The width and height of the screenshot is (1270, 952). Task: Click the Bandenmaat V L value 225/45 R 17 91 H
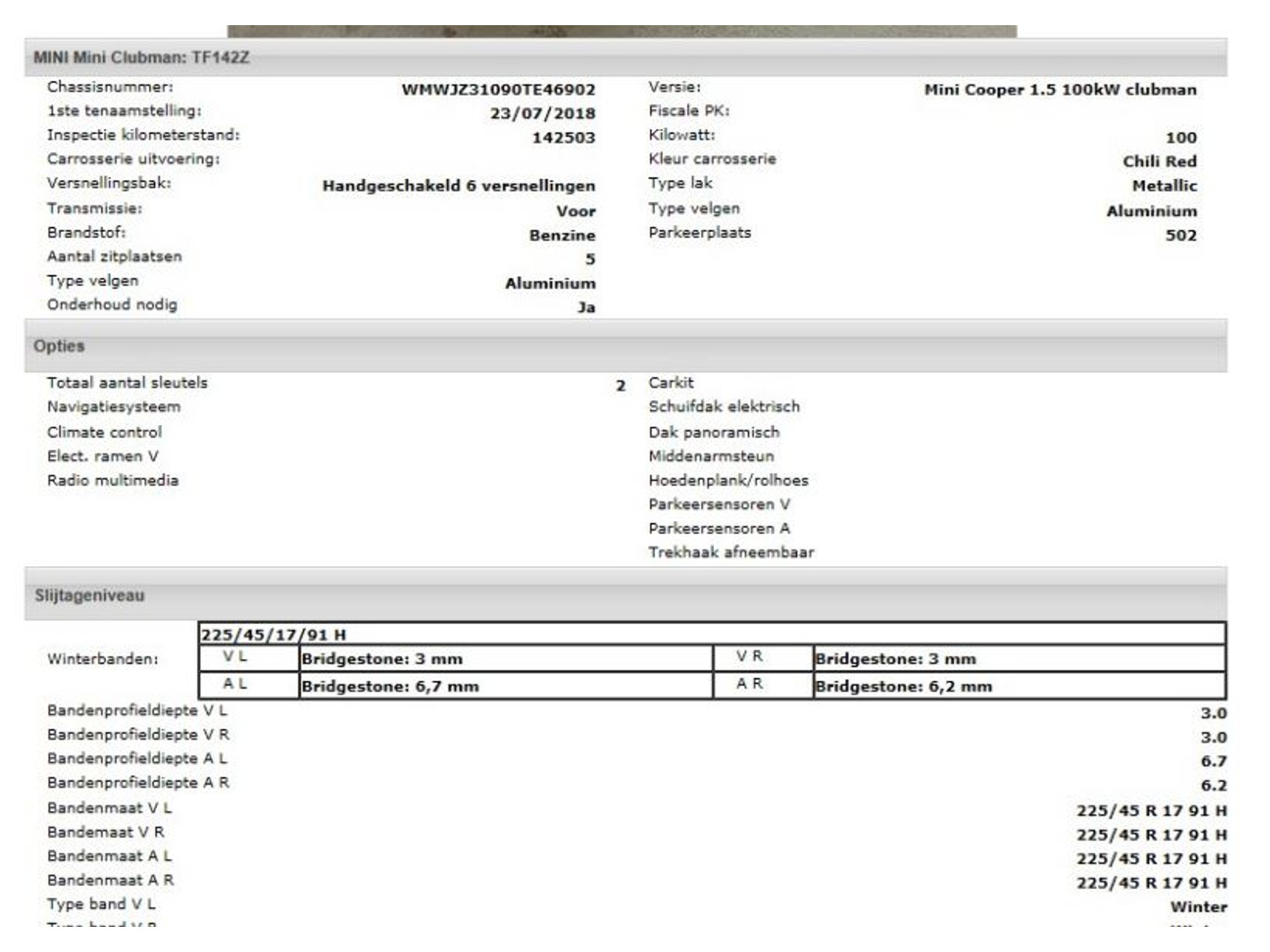click(1152, 811)
